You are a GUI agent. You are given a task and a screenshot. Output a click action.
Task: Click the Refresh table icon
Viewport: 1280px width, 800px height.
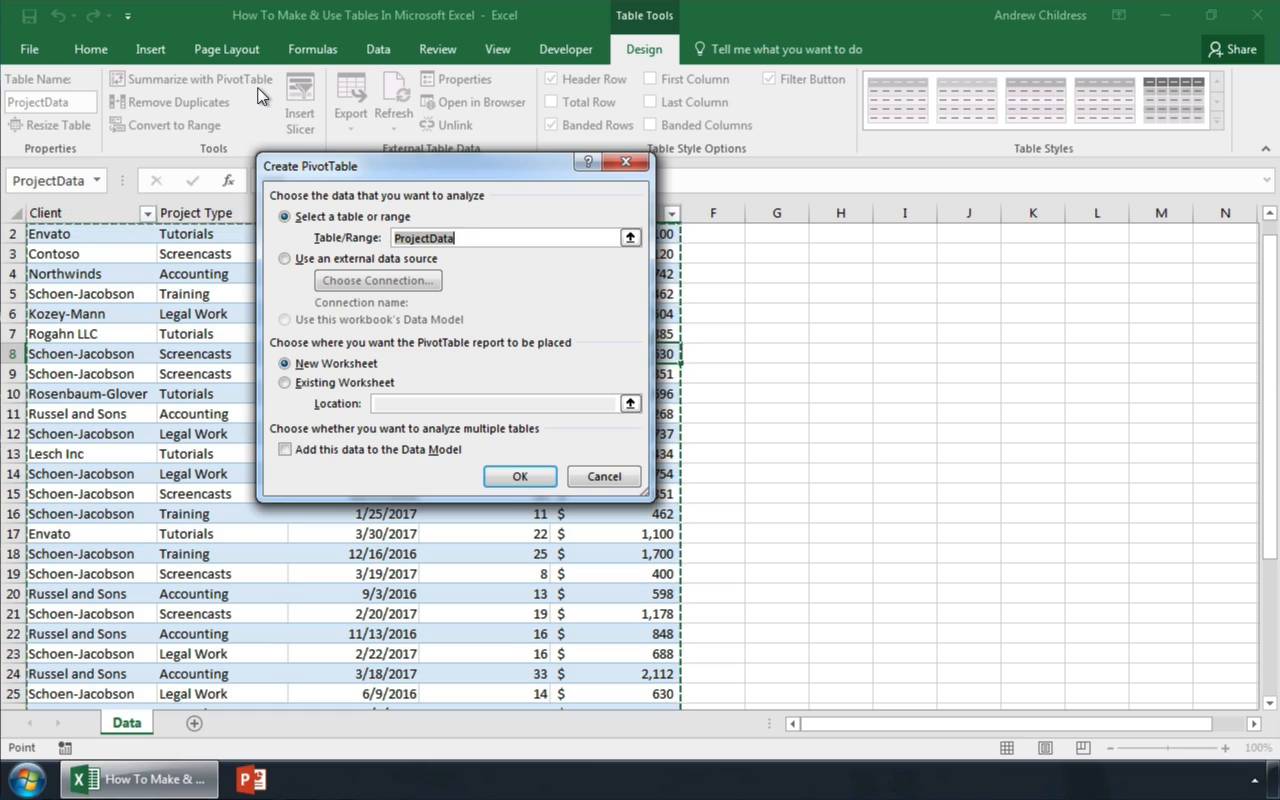coord(393,87)
